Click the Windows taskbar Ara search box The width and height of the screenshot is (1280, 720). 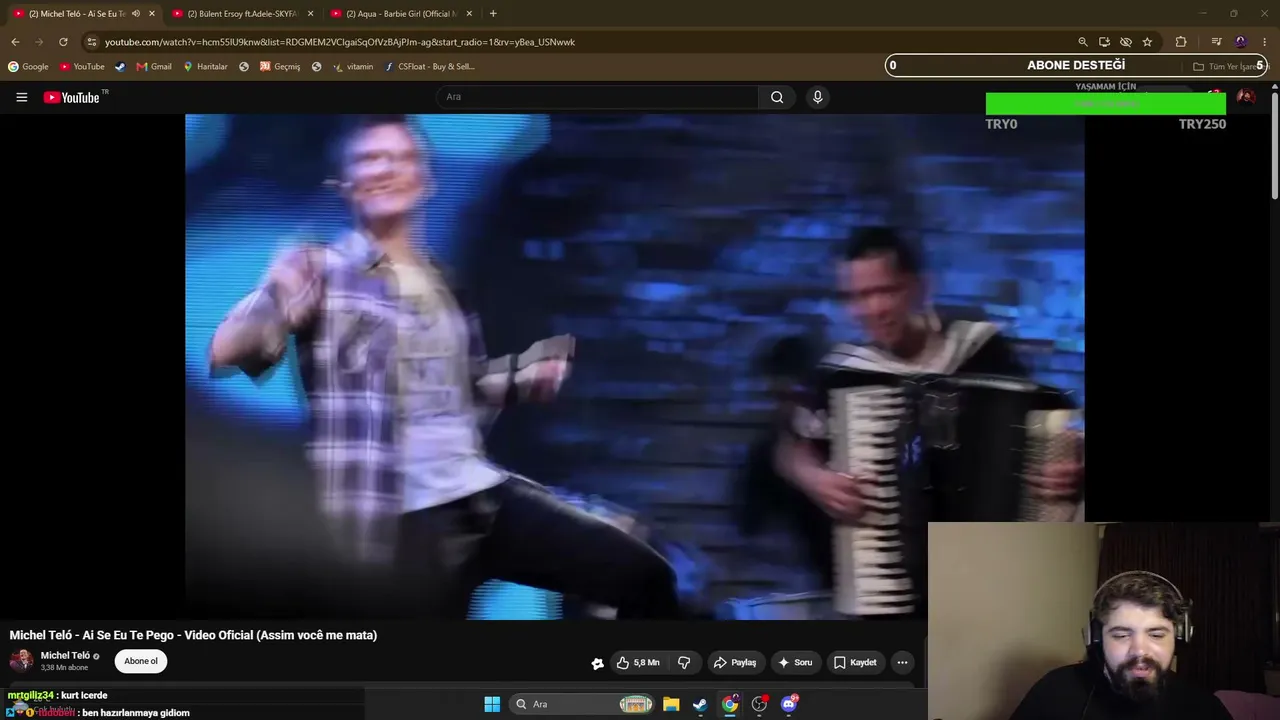tap(583, 704)
